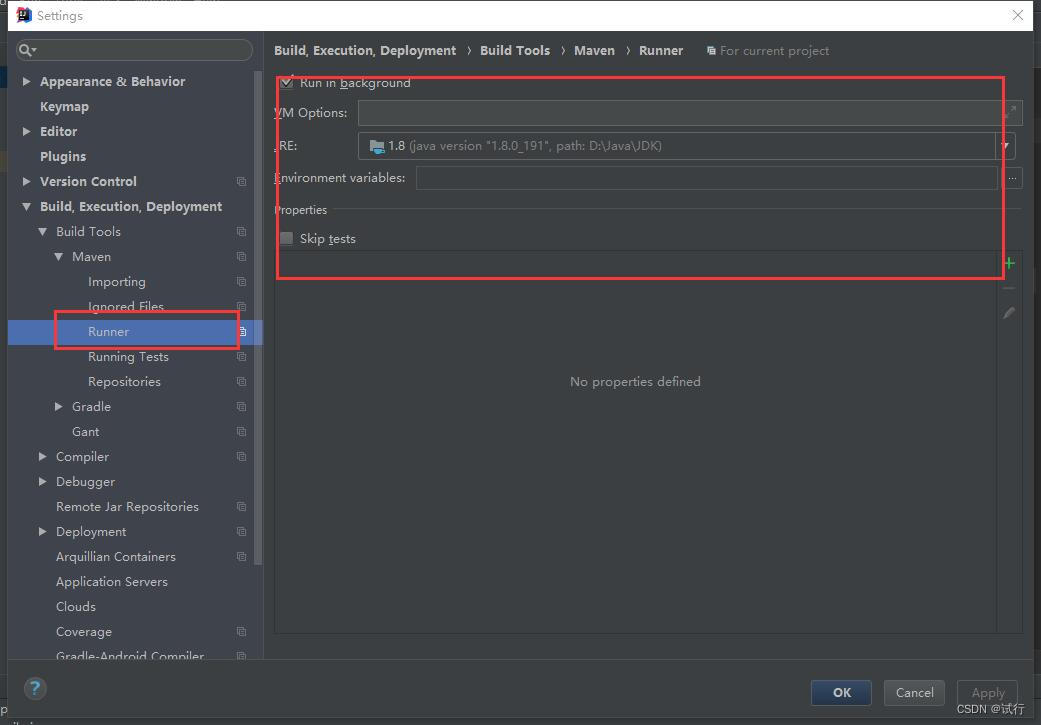
Task: Click the green plus add property icon
Action: (x=1009, y=264)
